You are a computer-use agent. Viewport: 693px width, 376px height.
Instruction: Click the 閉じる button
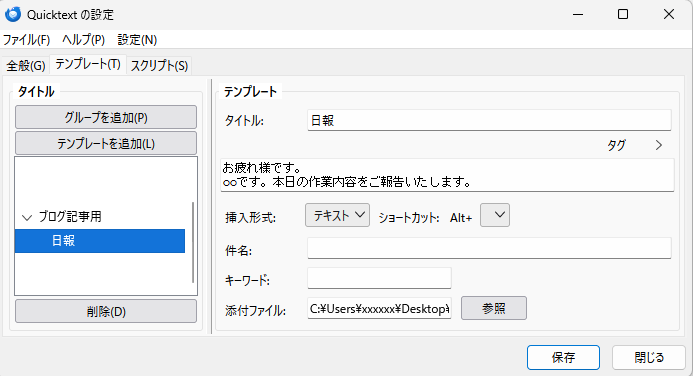click(x=649, y=357)
